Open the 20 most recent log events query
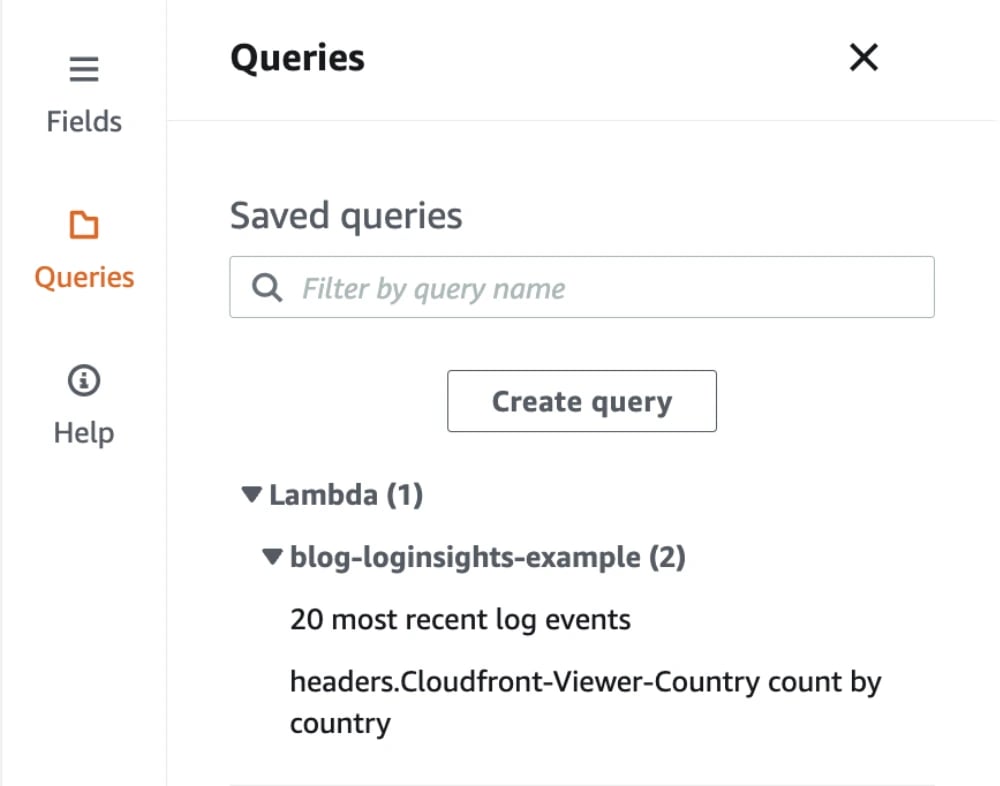 (460, 620)
